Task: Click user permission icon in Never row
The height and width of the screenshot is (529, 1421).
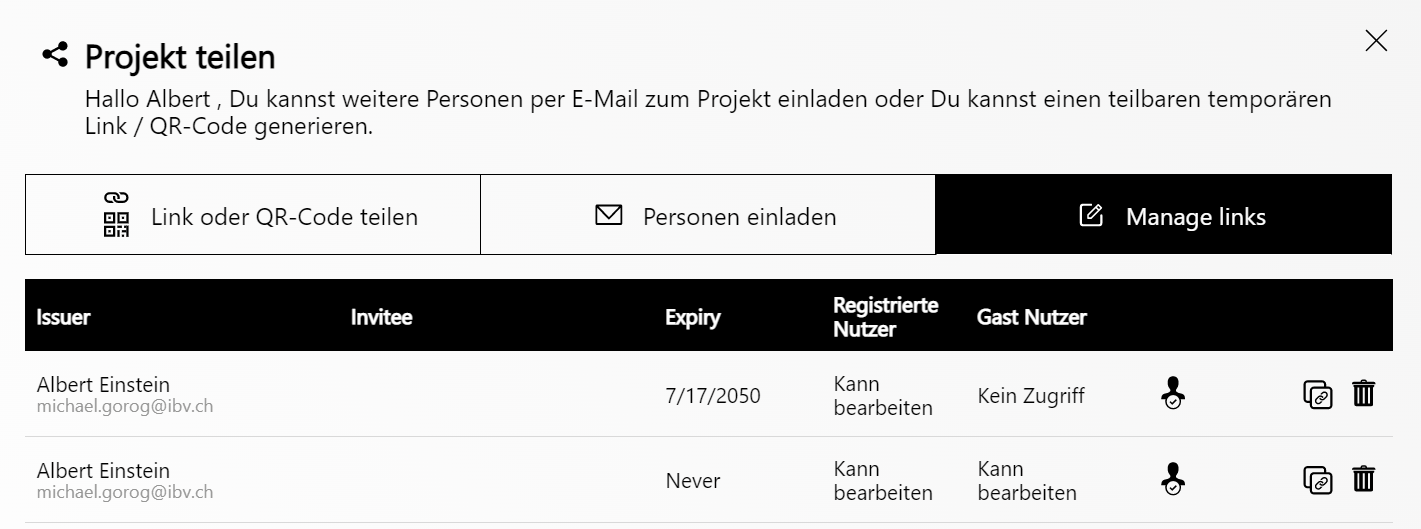Action: (1173, 480)
